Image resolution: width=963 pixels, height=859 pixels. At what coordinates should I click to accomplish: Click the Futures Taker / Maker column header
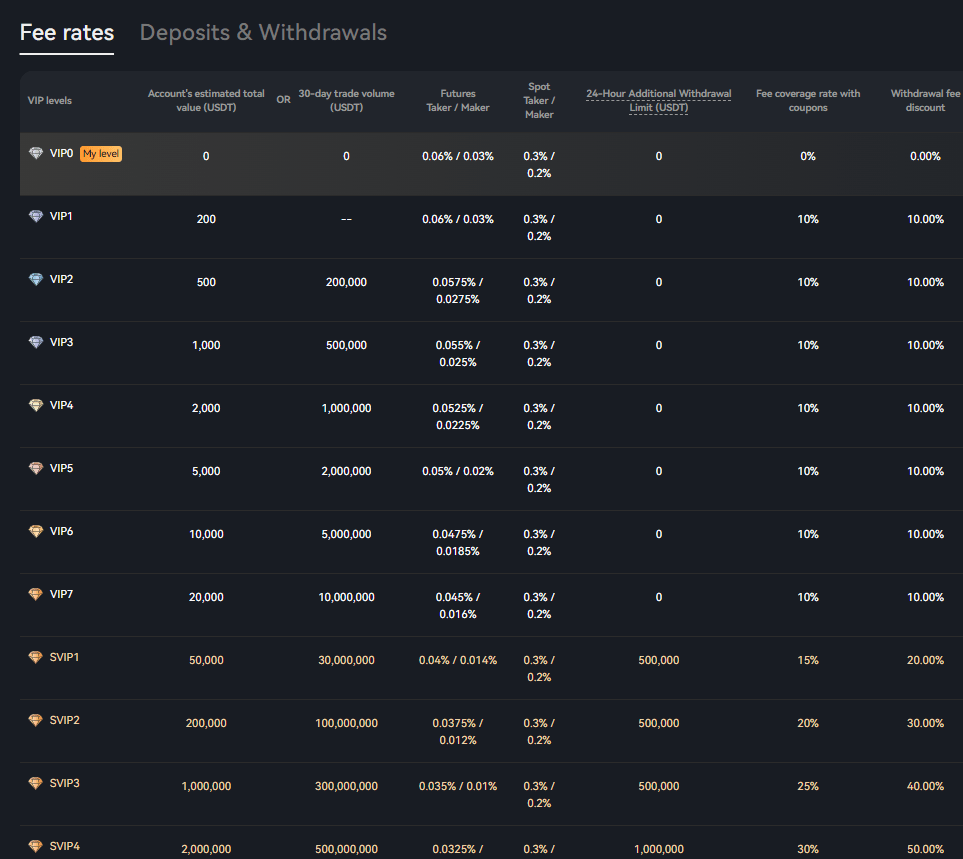coord(458,100)
